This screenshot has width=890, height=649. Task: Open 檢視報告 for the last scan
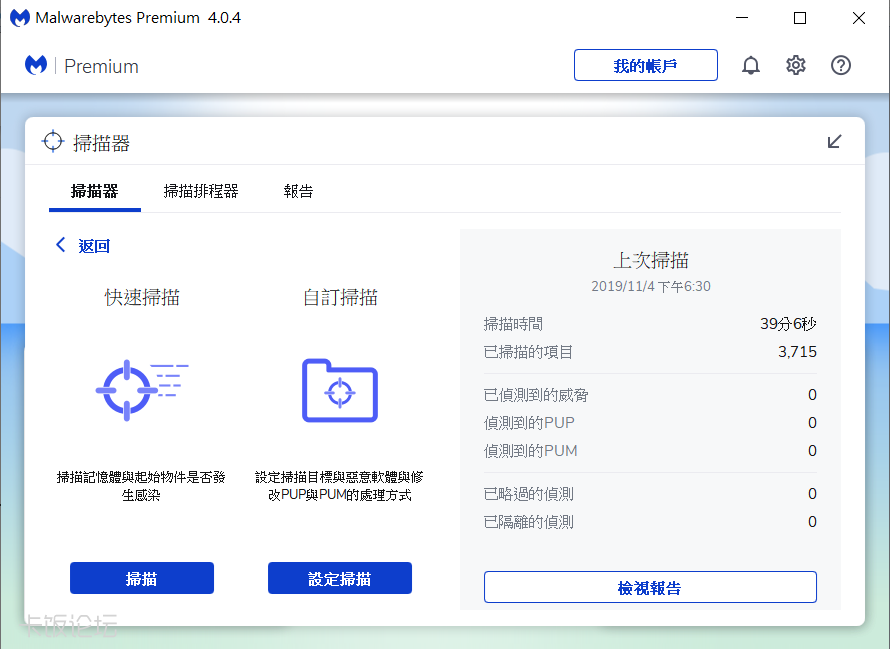[650, 587]
